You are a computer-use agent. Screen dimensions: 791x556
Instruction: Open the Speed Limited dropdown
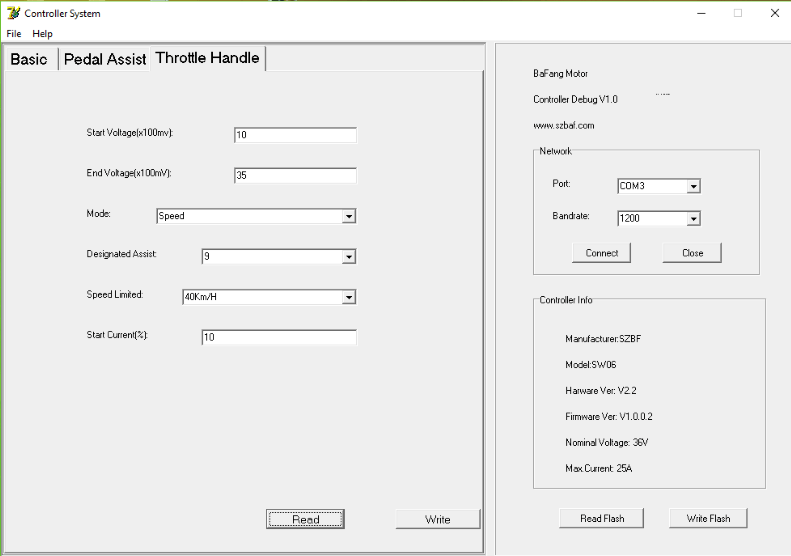point(269,297)
